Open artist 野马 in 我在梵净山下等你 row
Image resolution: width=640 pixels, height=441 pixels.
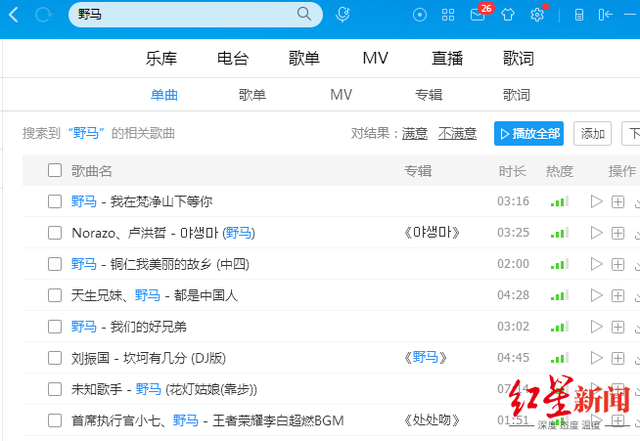[x=84, y=201]
